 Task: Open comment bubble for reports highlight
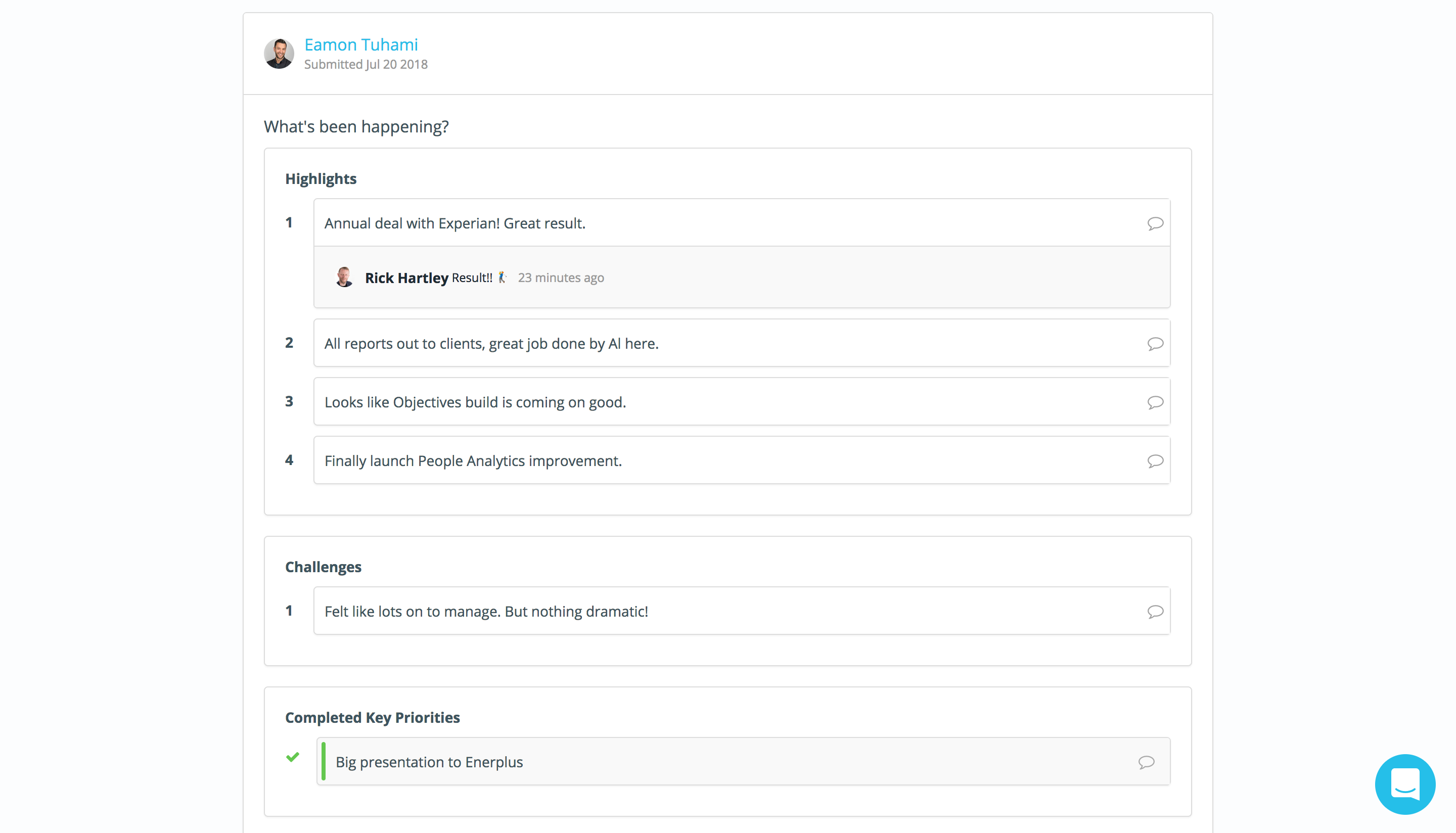point(1155,343)
